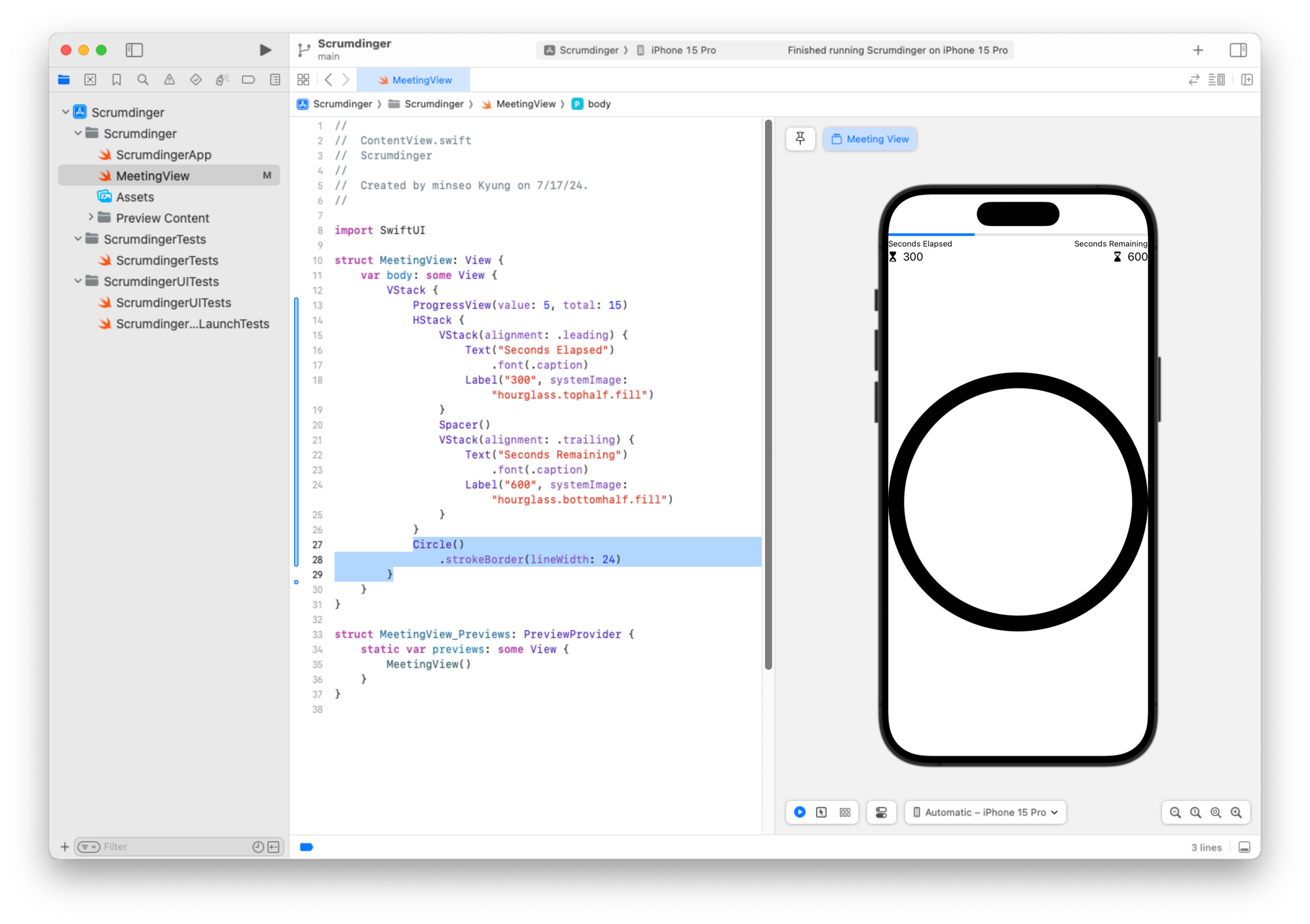Collapse the ScrumdingerTests folder
1310x924 pixels.
coord(78,239)
